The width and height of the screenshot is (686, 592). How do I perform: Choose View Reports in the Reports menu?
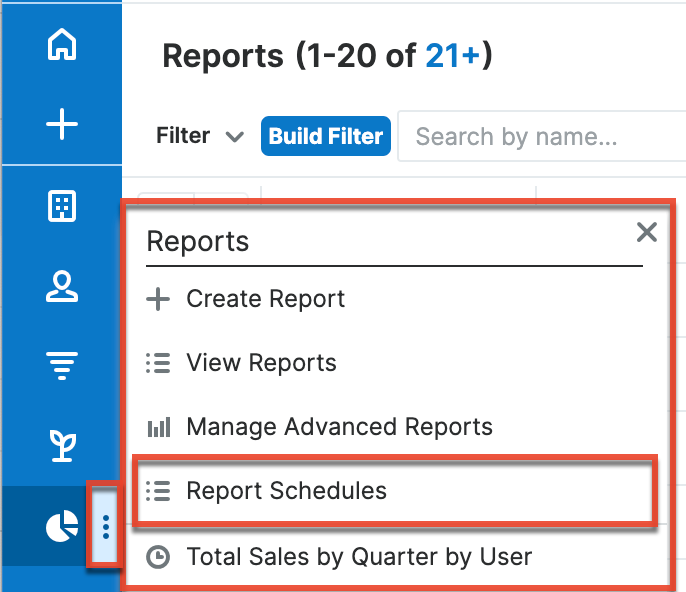click(x=261, y=363)
